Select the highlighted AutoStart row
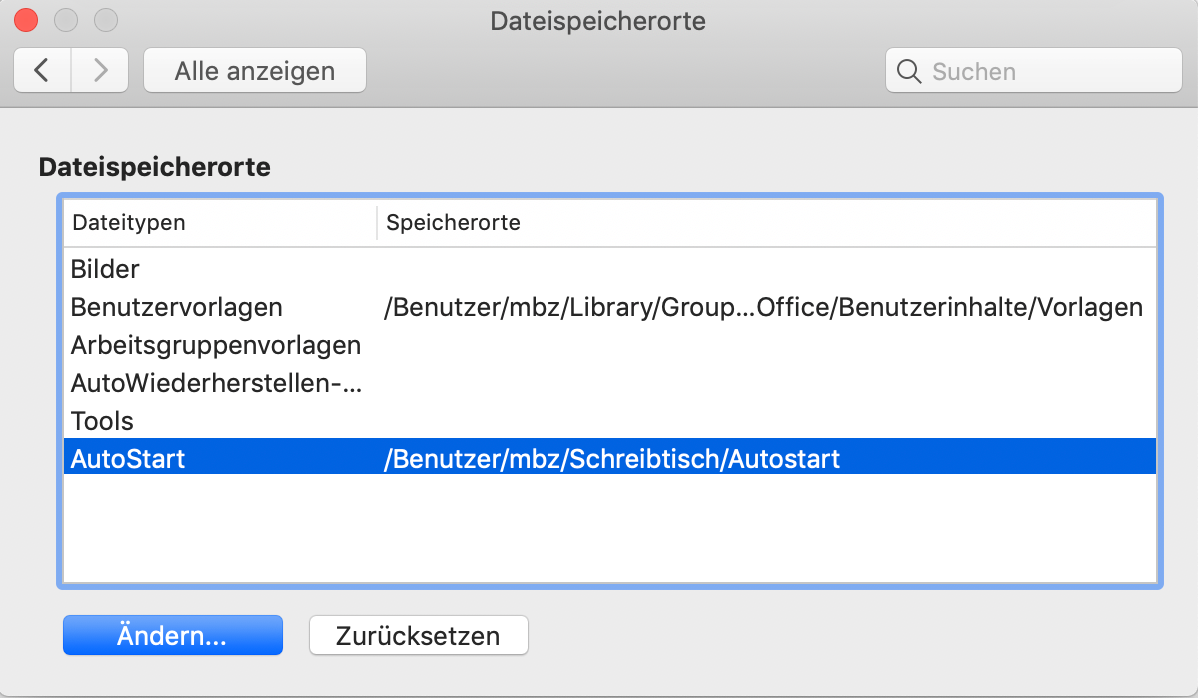 tap(610, 457)
